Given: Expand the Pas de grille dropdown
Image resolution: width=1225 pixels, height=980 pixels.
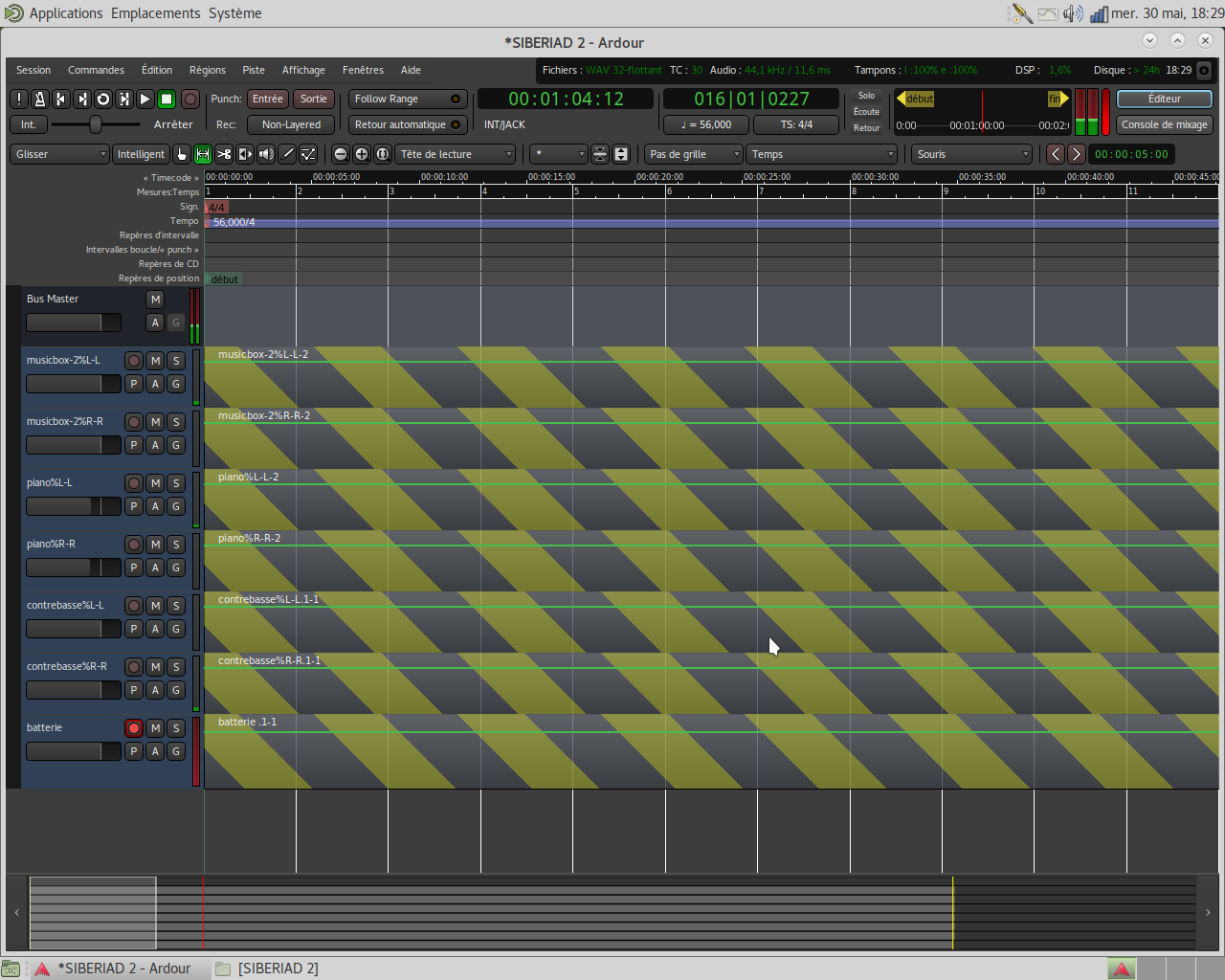Looking at the screenshot, I should pos(693,154).
